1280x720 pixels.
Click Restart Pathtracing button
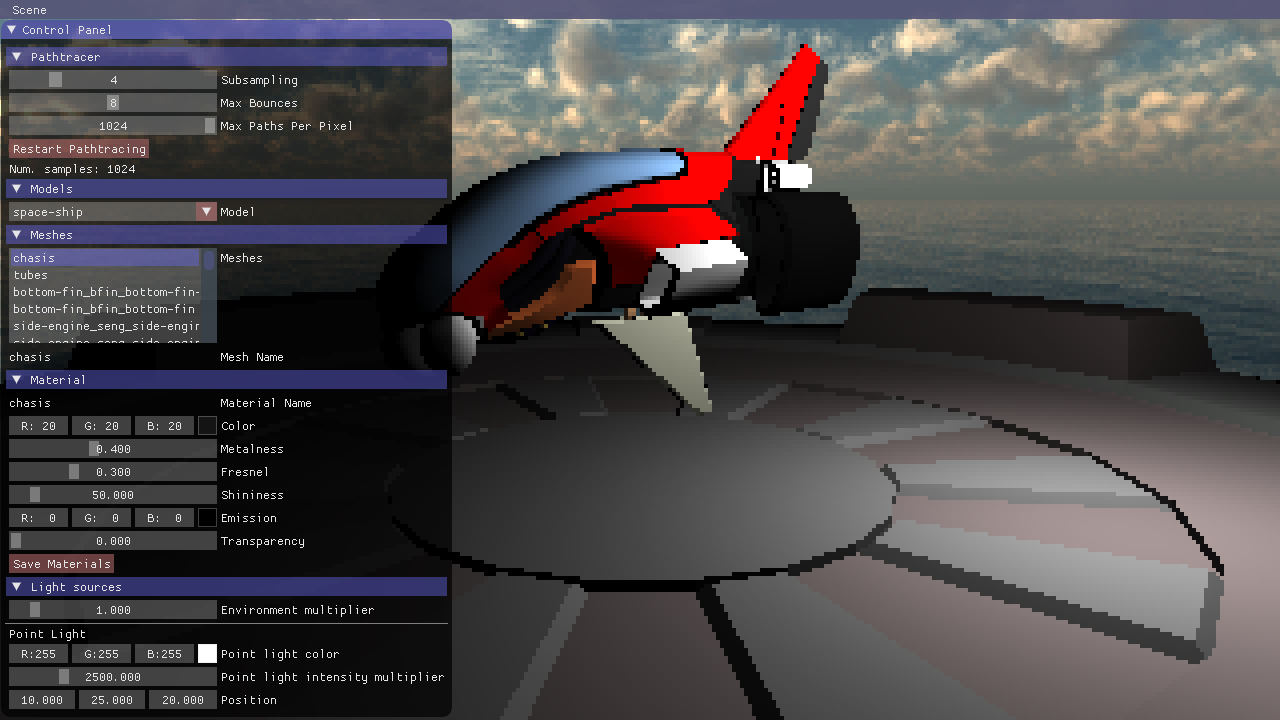(x=79, y=149)
